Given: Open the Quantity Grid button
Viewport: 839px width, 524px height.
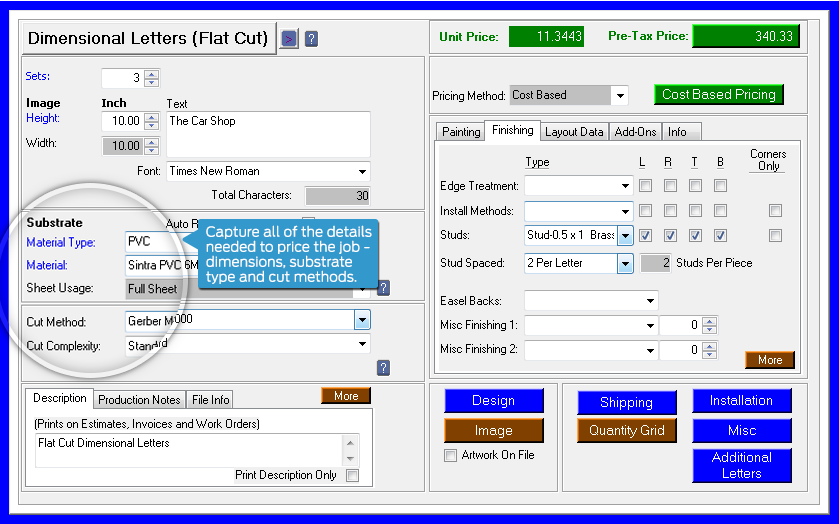Looking at the screenshot, I should [x=626, y=430].
